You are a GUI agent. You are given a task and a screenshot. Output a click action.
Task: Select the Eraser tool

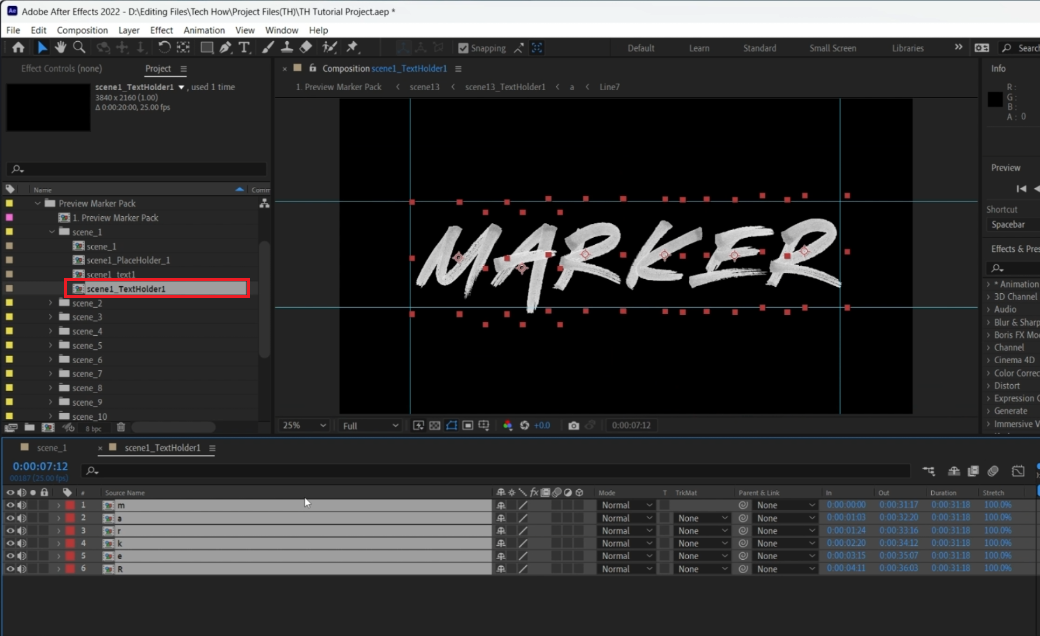(x=306, y=47)
